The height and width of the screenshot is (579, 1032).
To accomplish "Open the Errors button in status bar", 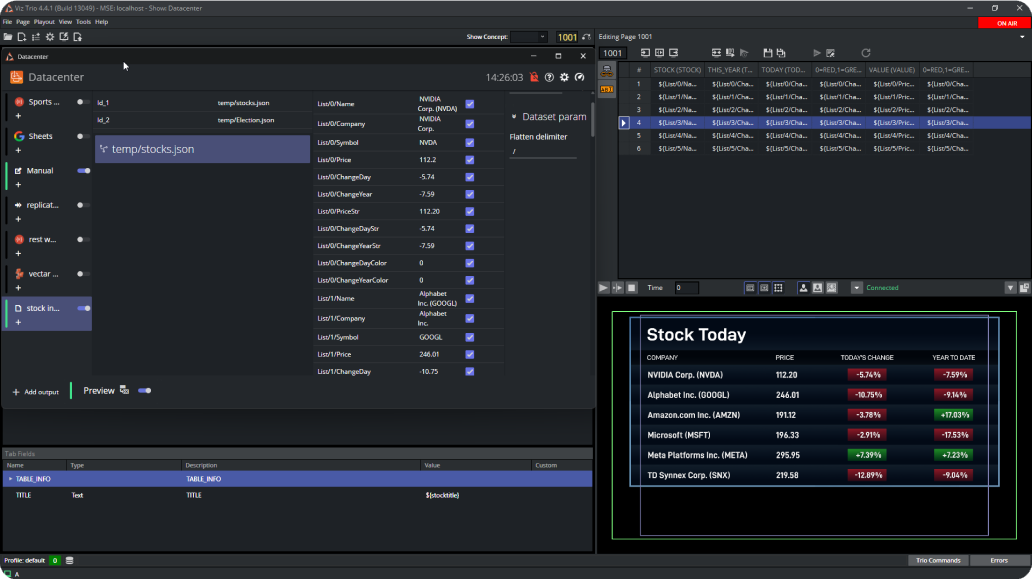I will tap(999, 561).
